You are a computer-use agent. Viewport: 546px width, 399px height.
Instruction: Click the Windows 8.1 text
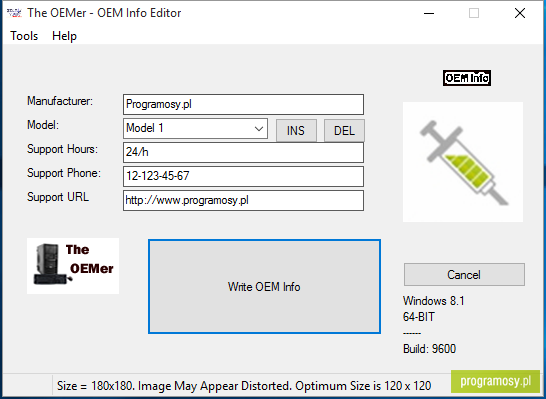click(x=434, y=301)
